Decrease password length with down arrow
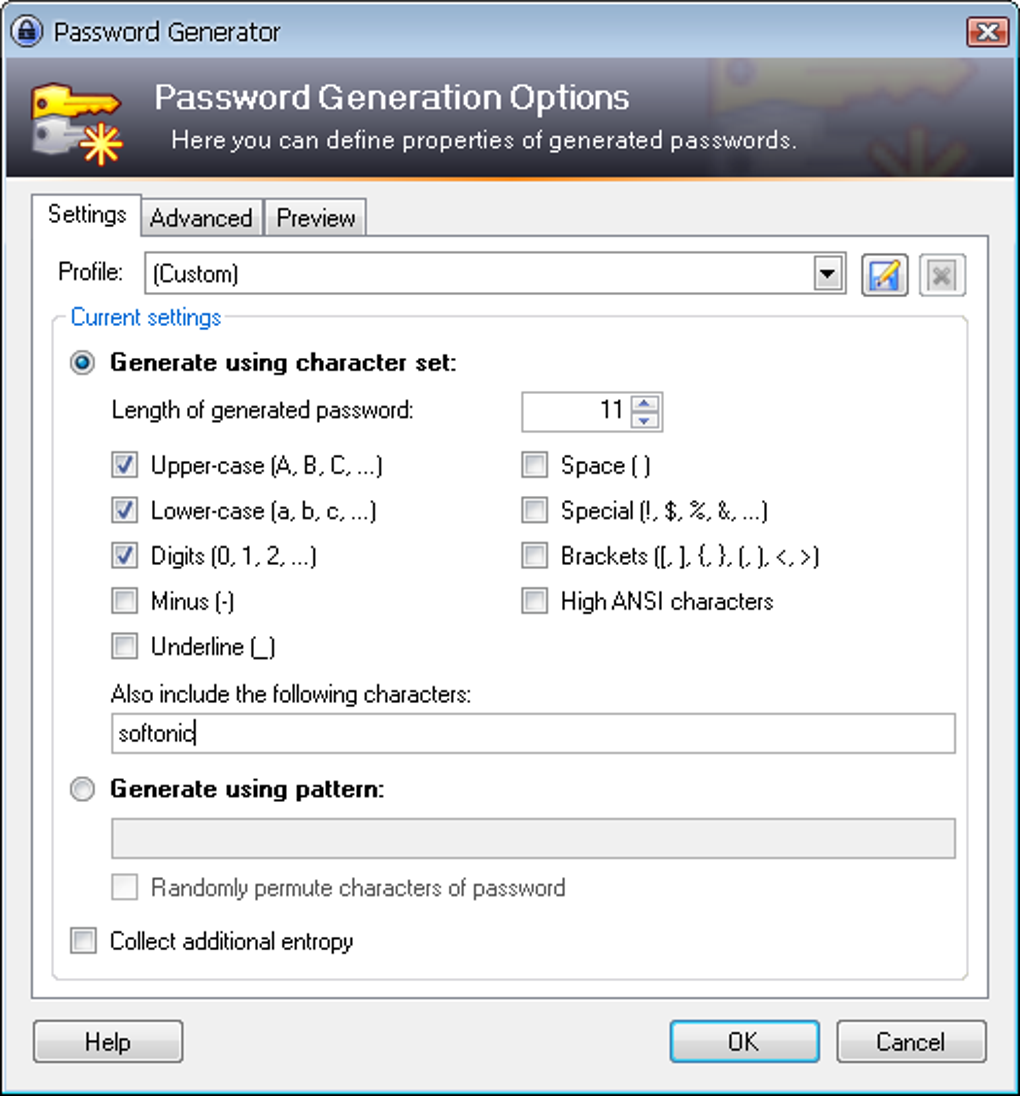Viewport: 1020px width, 1096px height. tap(646, 420)
